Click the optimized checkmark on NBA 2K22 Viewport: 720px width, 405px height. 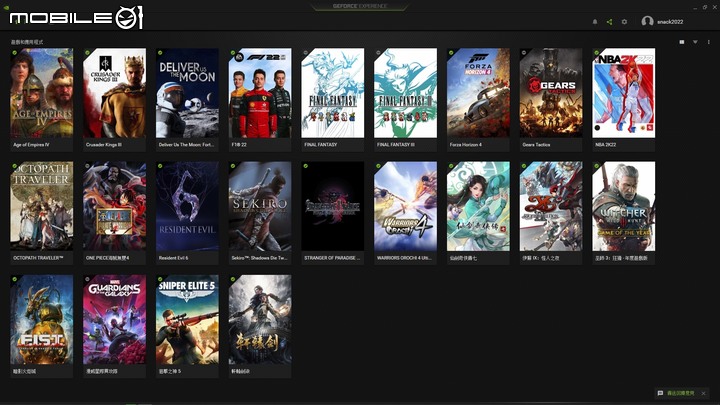(596, 53)
